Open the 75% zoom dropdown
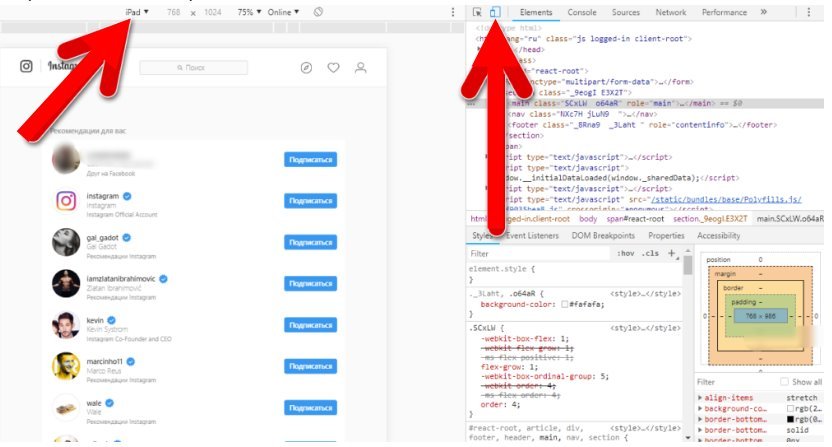Image resolution: width=832 pixels, height=447 pixels. 249,12
